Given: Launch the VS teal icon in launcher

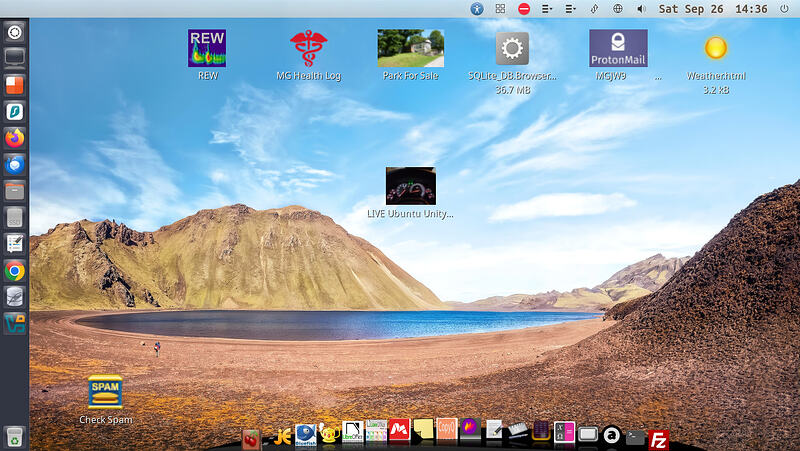Looking at the screenshot, I should coord(14,324).
